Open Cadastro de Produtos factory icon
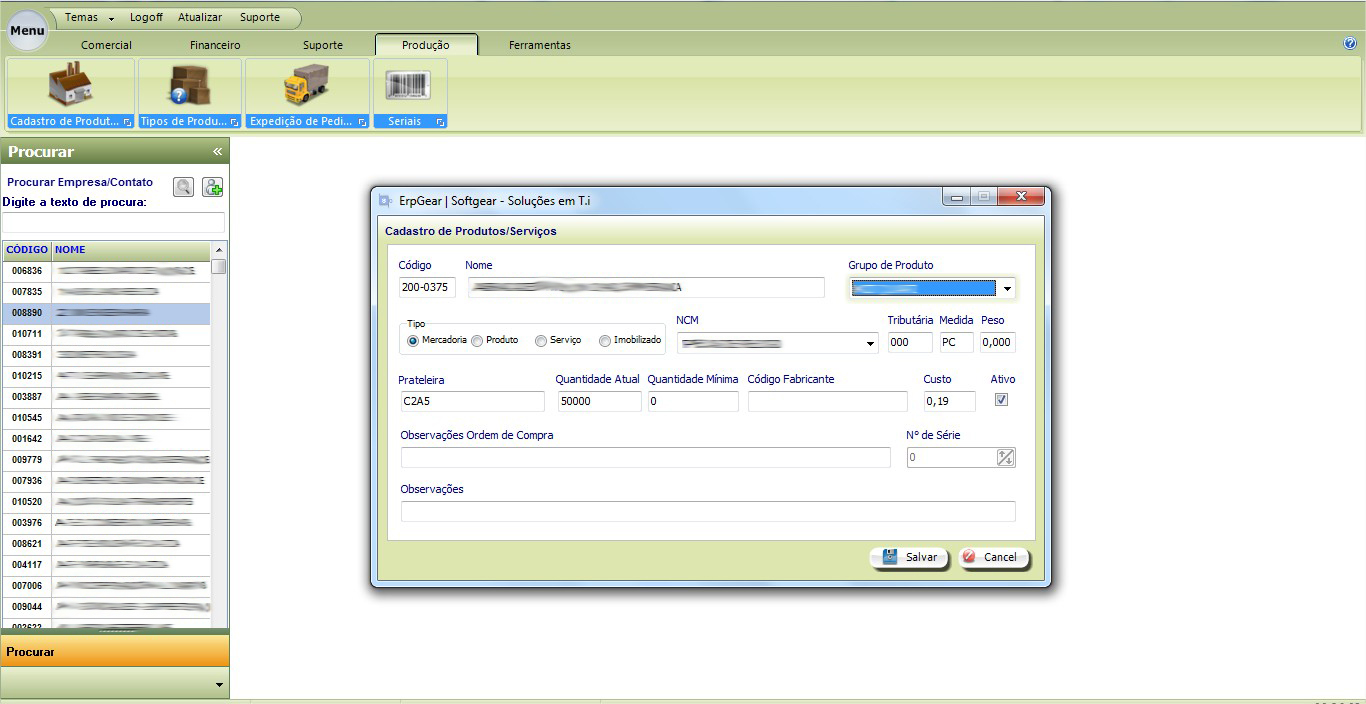The image size is (1366, 704). coord(70,86)
